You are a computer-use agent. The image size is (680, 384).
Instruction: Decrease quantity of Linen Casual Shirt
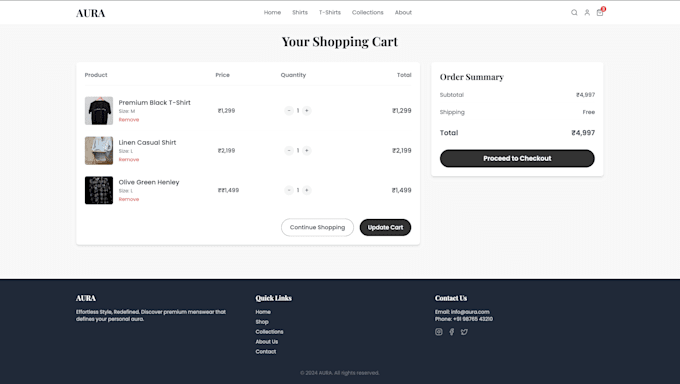289,151
